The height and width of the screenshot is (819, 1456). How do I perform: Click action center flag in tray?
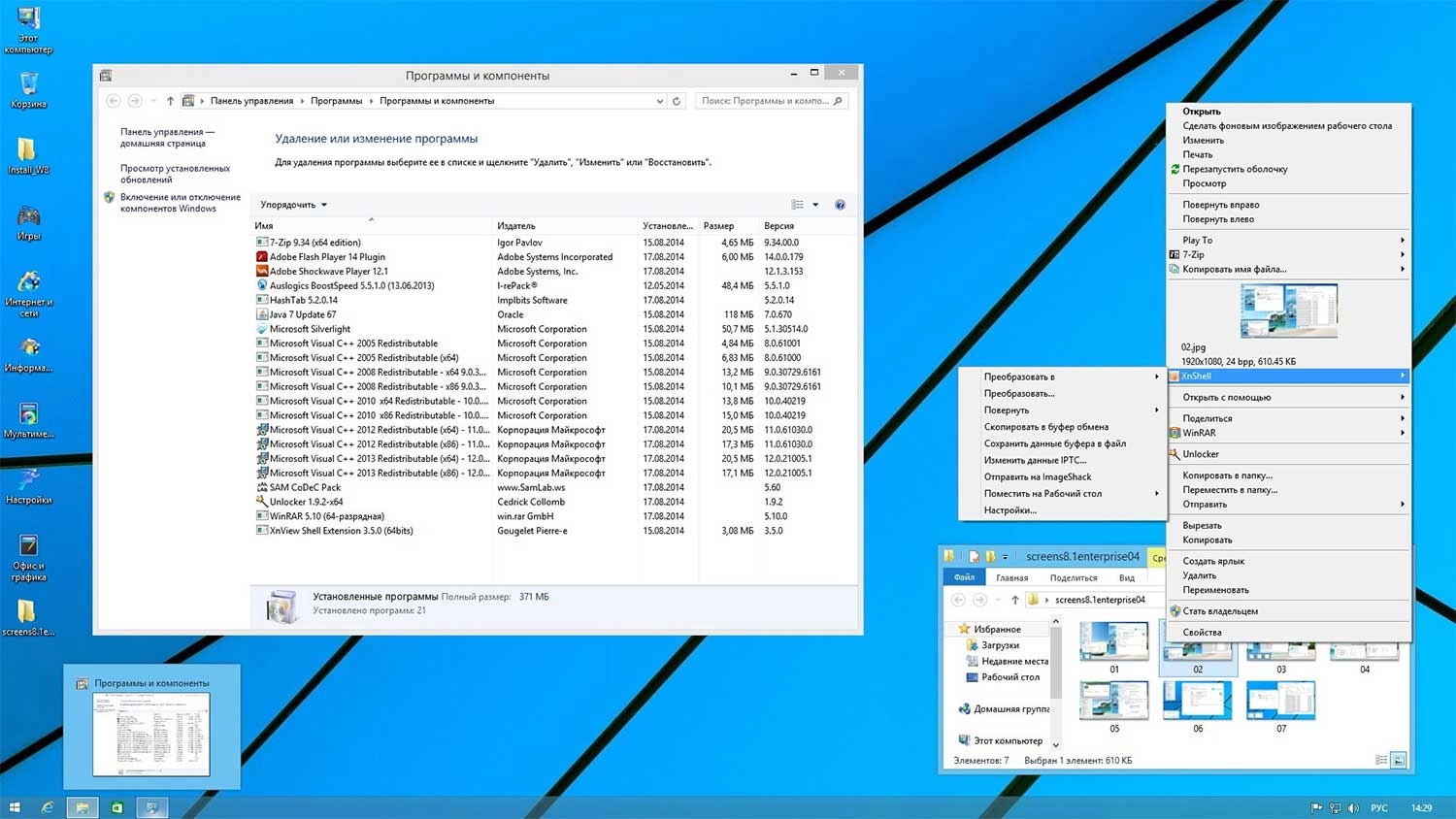coord(1317,807)
